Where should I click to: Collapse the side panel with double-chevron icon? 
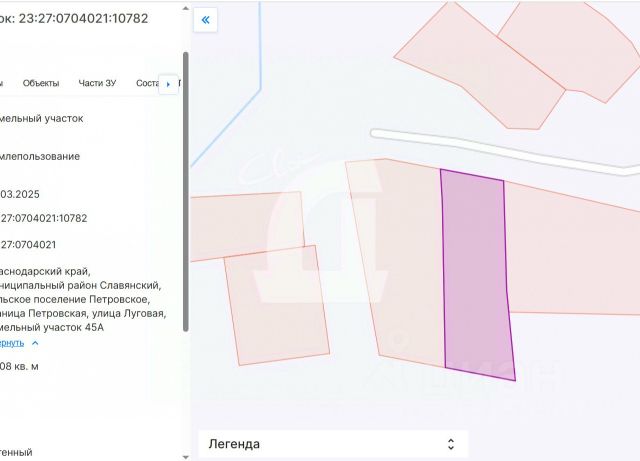(x=205, y=20)
